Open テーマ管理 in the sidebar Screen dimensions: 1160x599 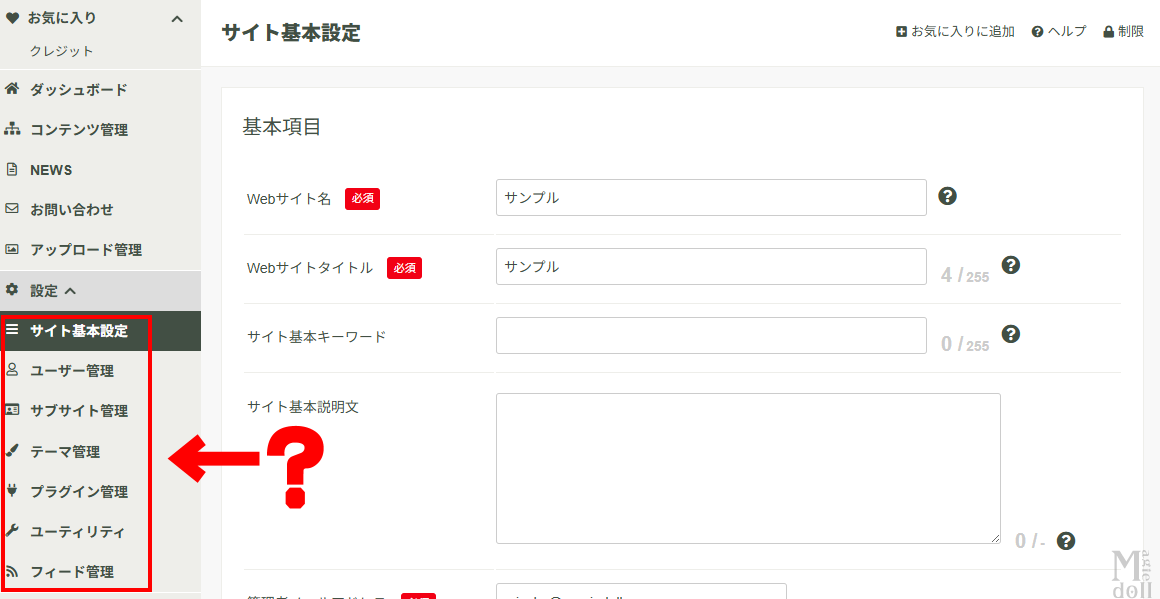[x=65, y=452]
